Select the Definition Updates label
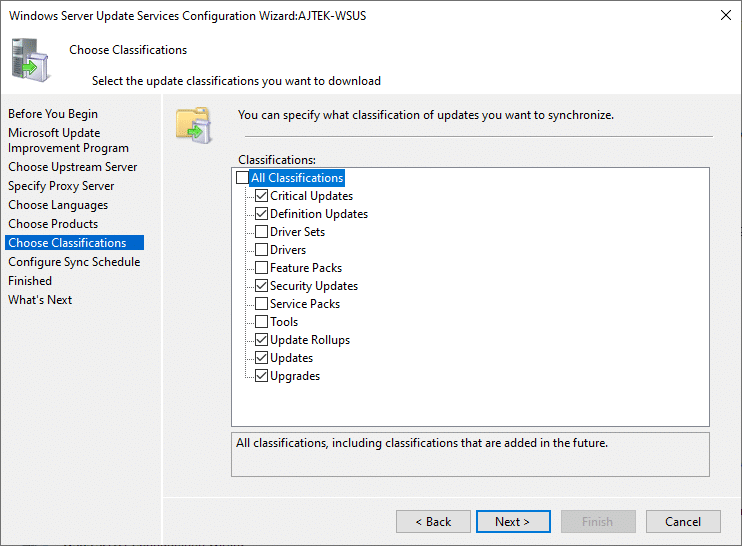Image resolution: width=742 pixels, height=546 pixels. 319,213
